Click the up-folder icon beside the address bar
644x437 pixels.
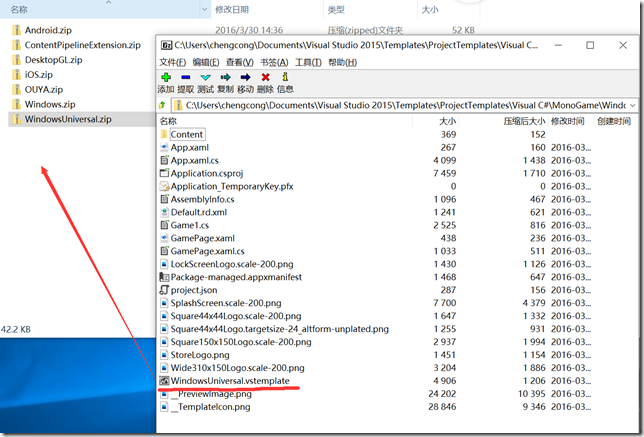tap(163, 104)
